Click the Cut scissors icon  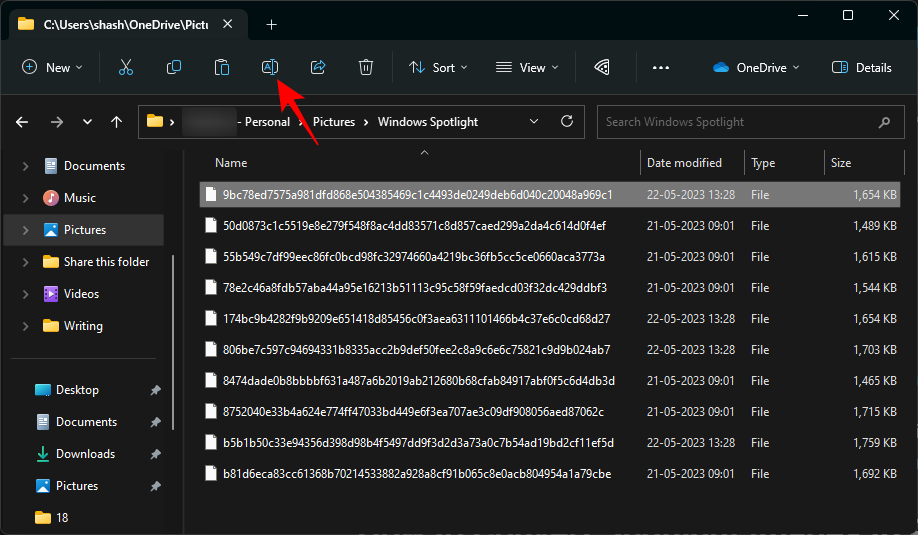coord(126,67)
